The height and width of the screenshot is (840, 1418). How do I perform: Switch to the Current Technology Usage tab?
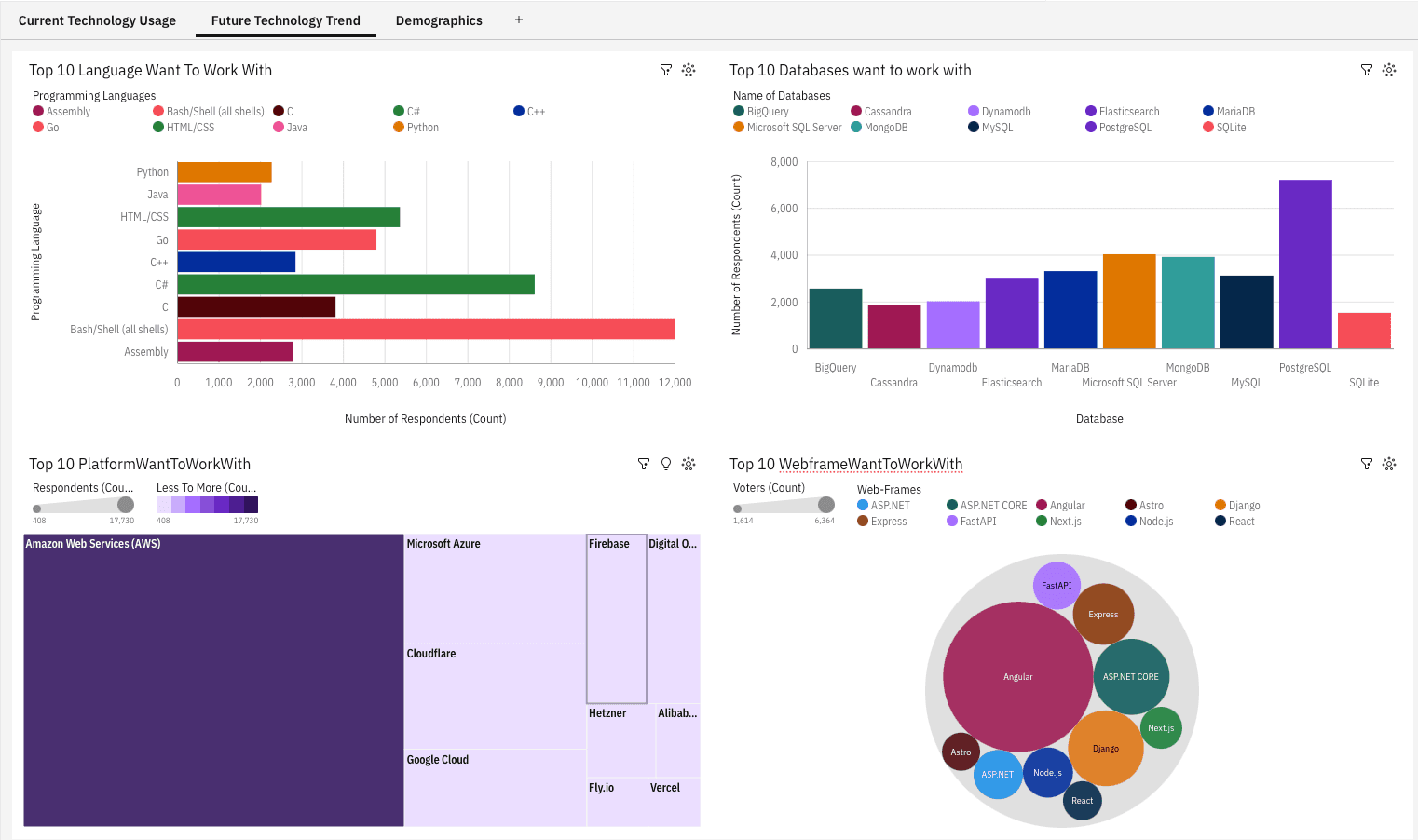click(97, 20)
